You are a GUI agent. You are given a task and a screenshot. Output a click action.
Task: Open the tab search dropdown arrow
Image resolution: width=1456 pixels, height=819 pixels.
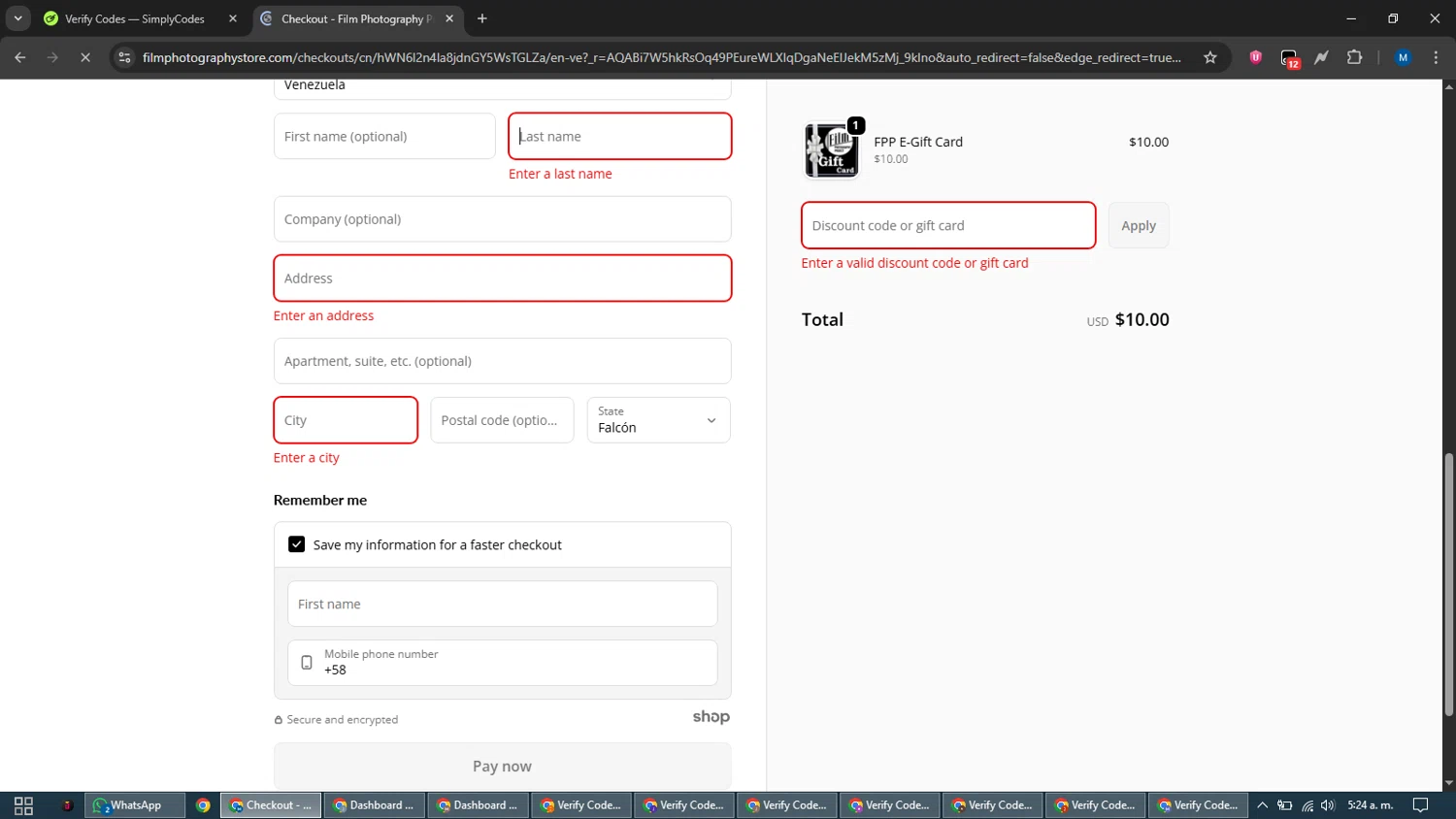[x=17, y=18]
